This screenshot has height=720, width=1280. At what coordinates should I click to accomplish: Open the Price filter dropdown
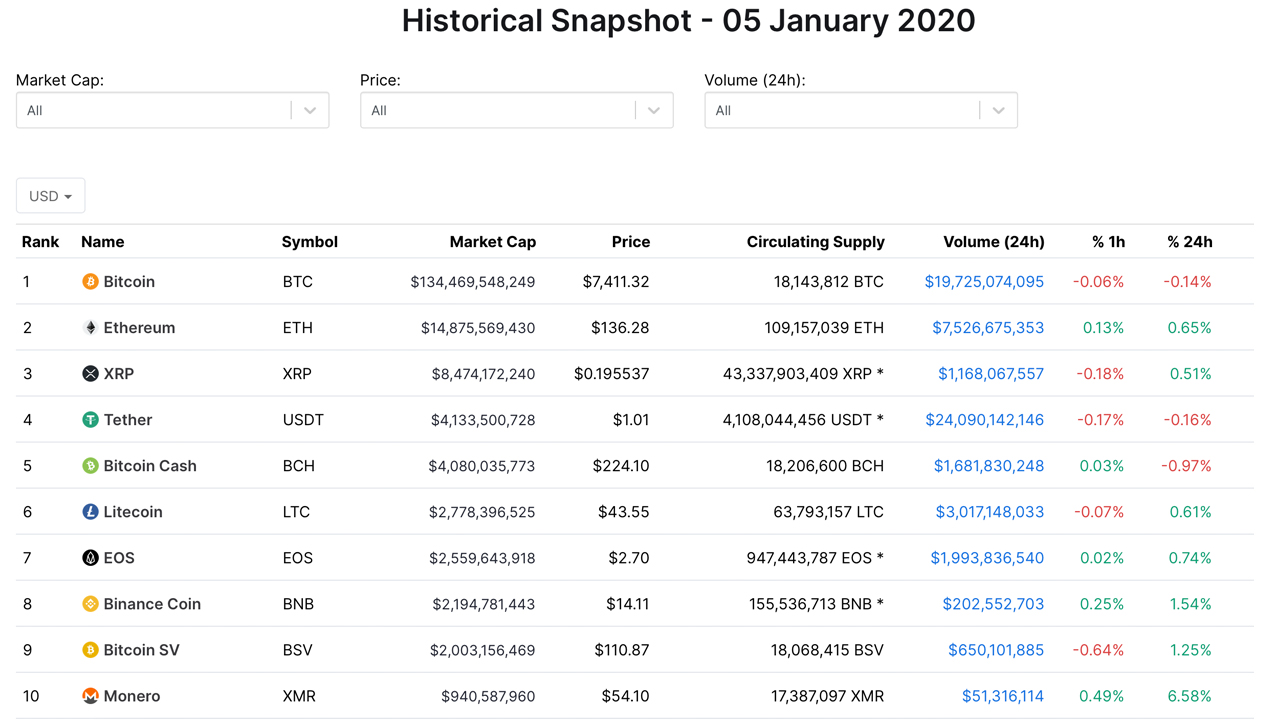click(x=516, y=110)
